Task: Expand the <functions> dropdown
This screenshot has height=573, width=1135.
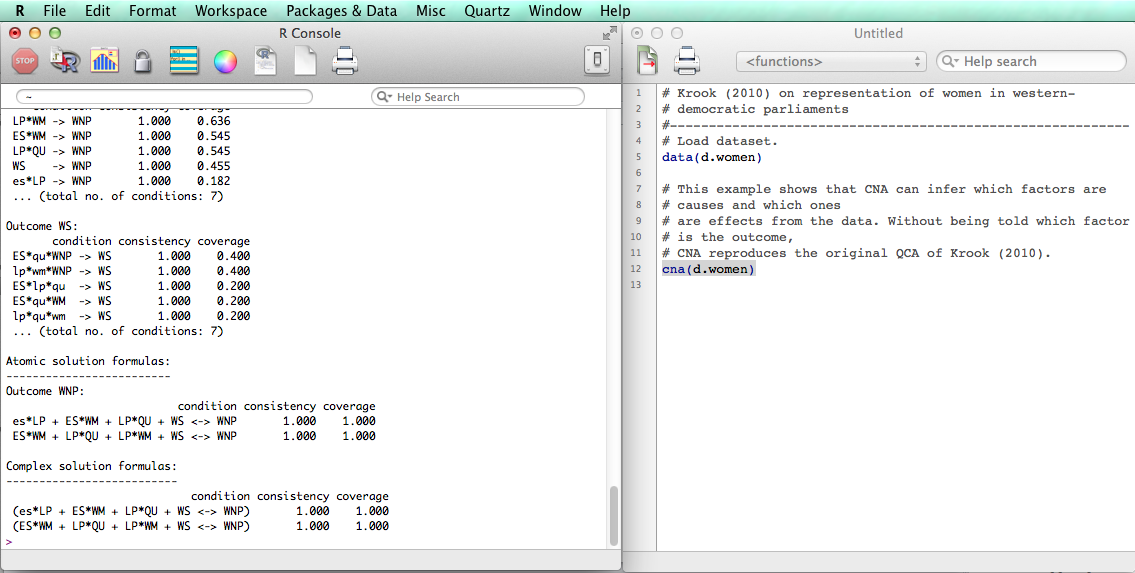Action: coord(832,62)
